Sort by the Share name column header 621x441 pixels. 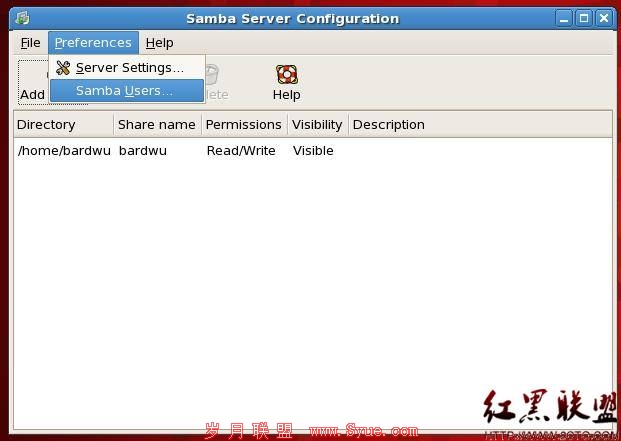pyautogui.click(x=158, y=125)
